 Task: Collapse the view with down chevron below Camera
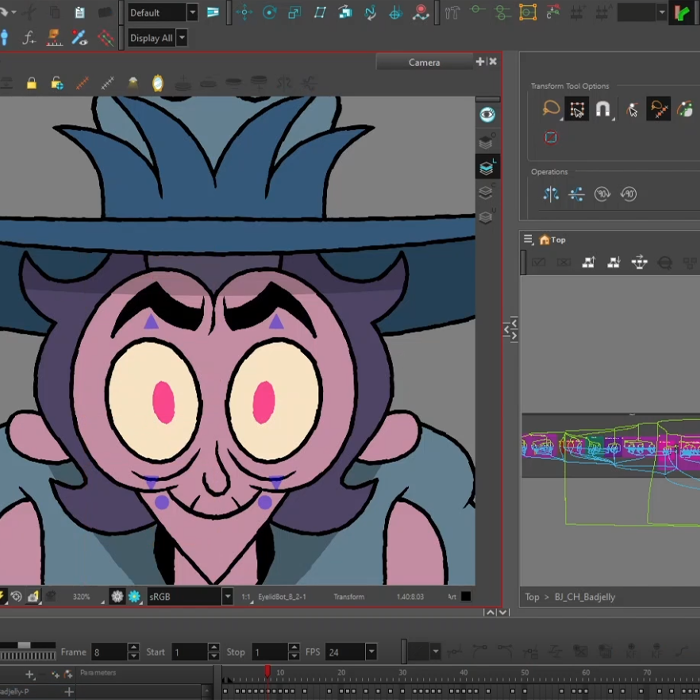(503, 612)
